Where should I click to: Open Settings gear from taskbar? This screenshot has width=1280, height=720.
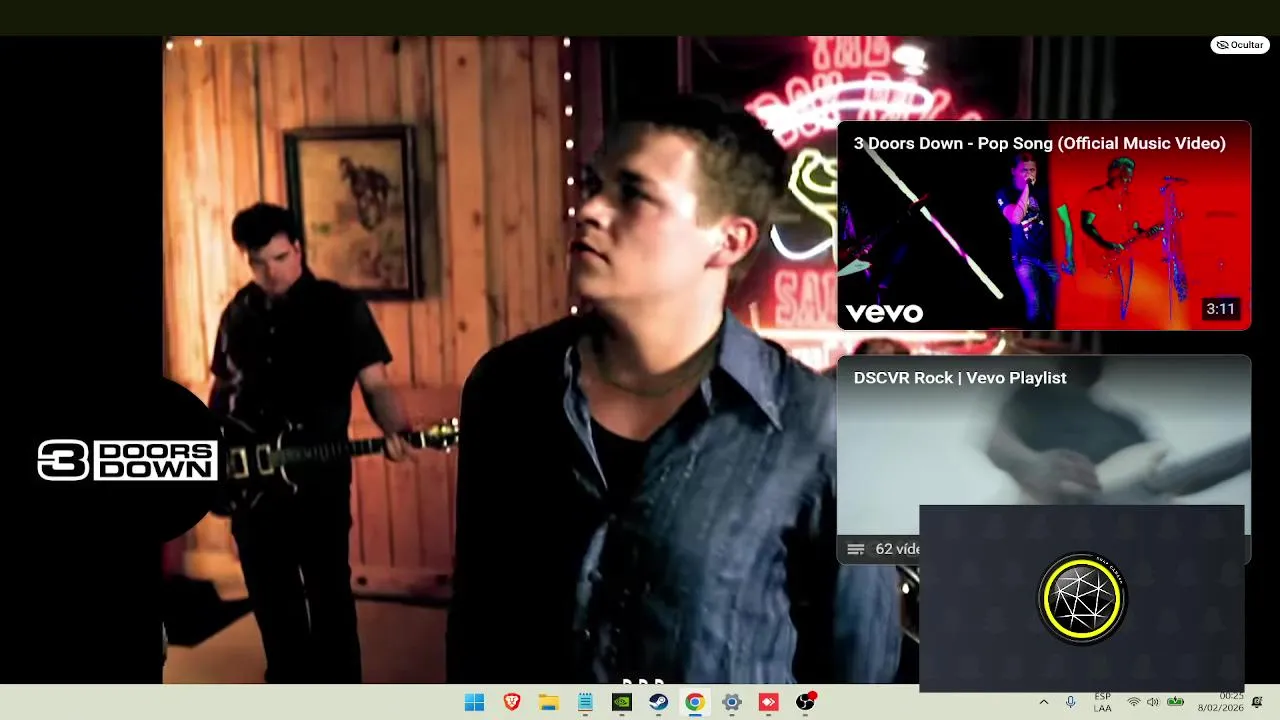tap(731, 702)
